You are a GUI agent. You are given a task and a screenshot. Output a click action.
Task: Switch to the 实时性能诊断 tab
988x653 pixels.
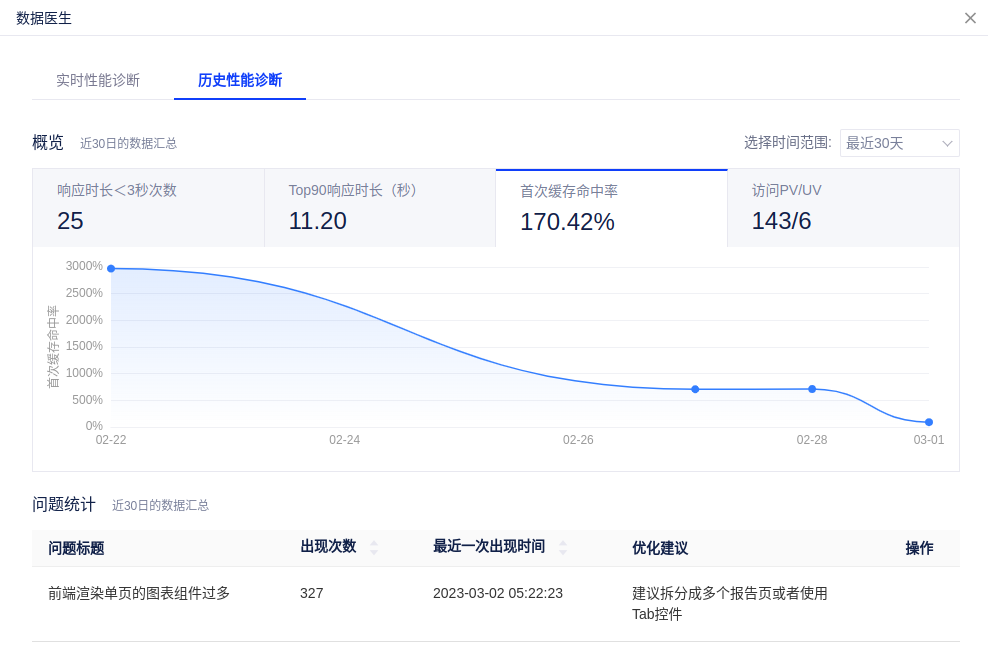[98, 80]
